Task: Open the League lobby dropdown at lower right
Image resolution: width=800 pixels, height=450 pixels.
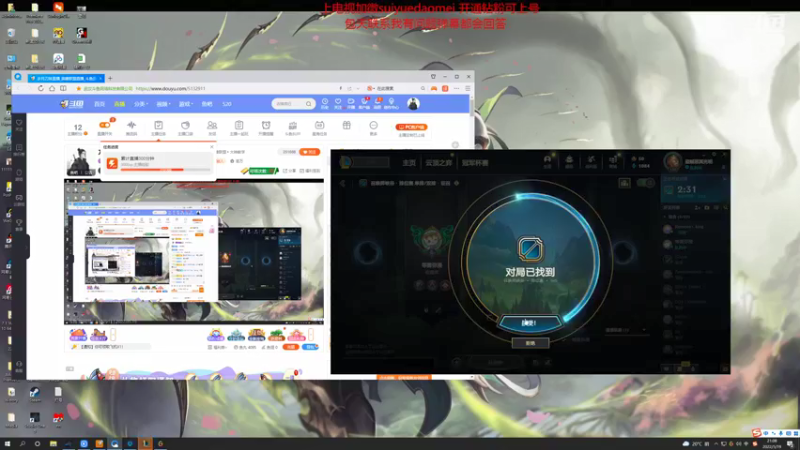Action: (x=626, y=330)
